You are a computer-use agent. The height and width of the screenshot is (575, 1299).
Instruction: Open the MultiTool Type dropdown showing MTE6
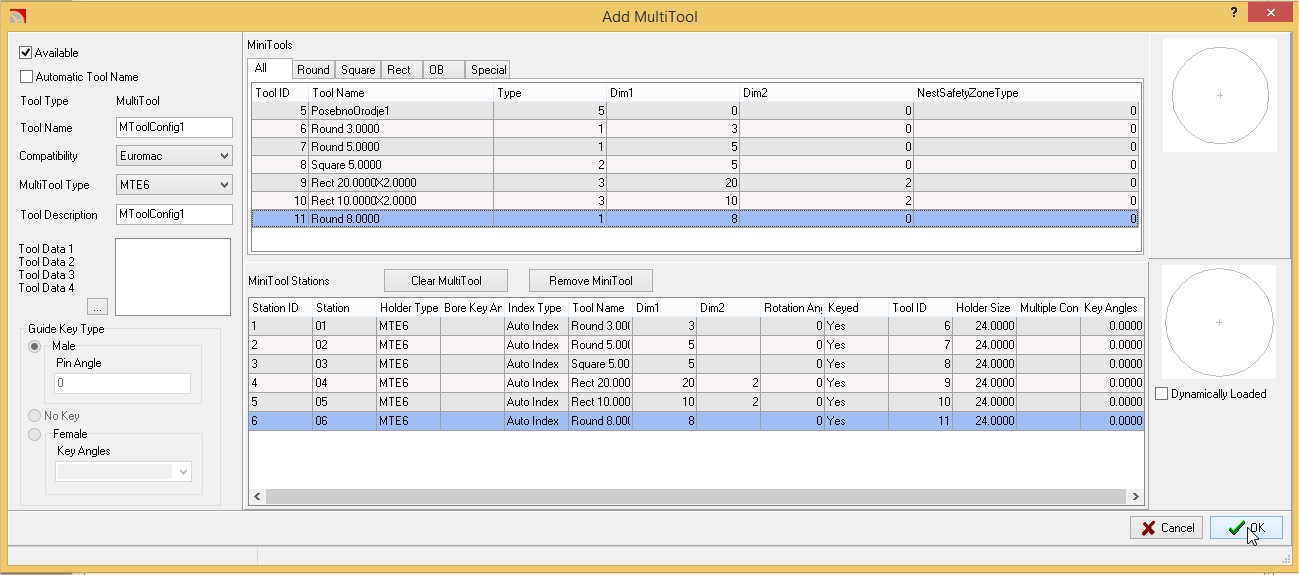(x=174, y=185)
